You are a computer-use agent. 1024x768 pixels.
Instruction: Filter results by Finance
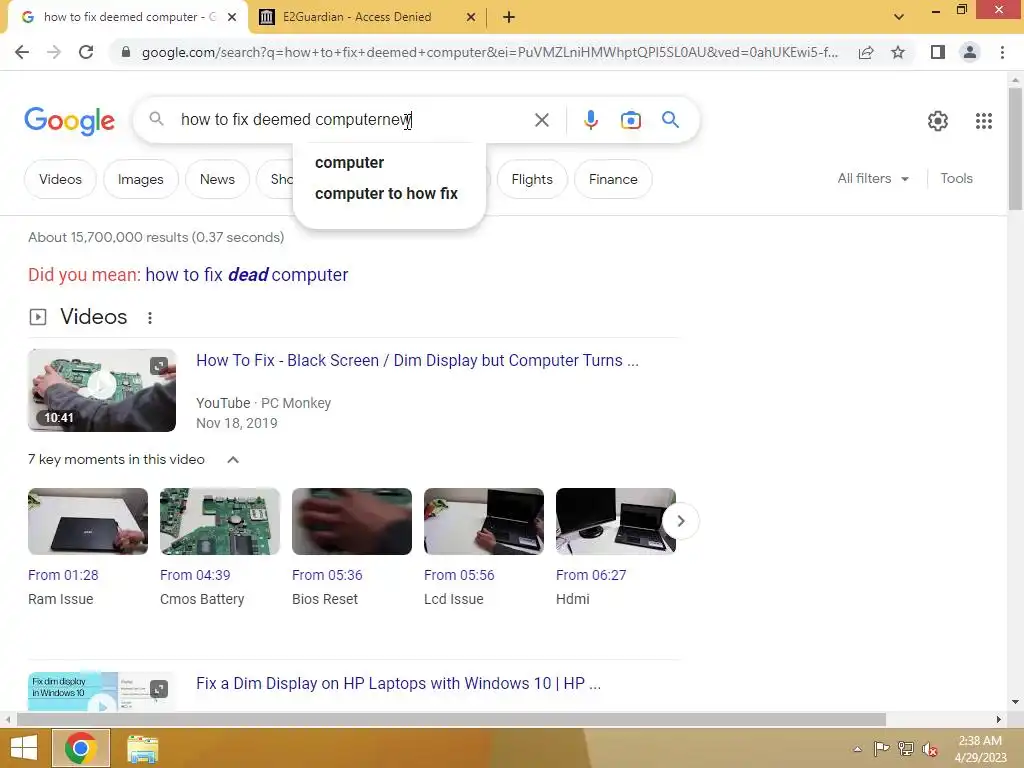[x=613, y=179]
